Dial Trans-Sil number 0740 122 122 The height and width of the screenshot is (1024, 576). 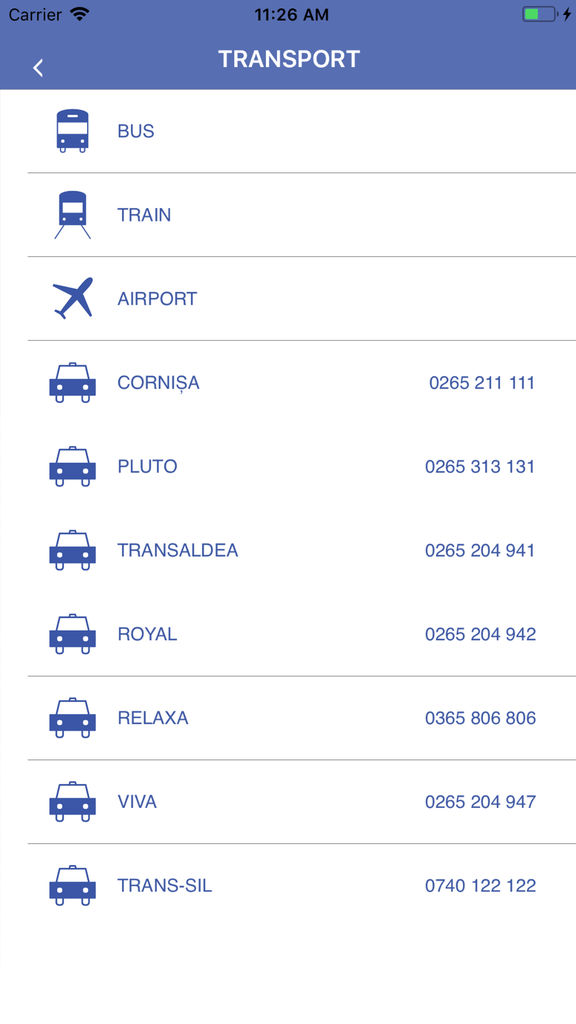coord(481,886)
